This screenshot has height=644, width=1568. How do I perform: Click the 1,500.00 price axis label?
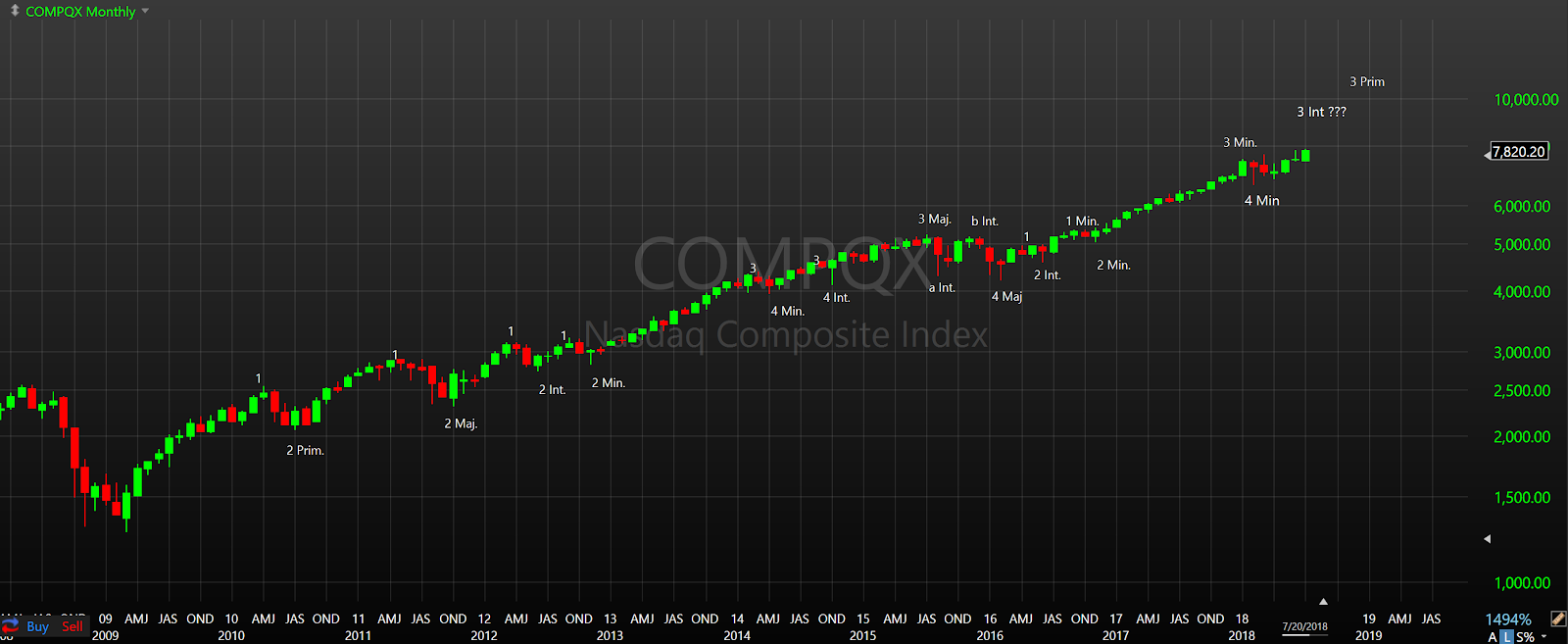pos(1522,498)
